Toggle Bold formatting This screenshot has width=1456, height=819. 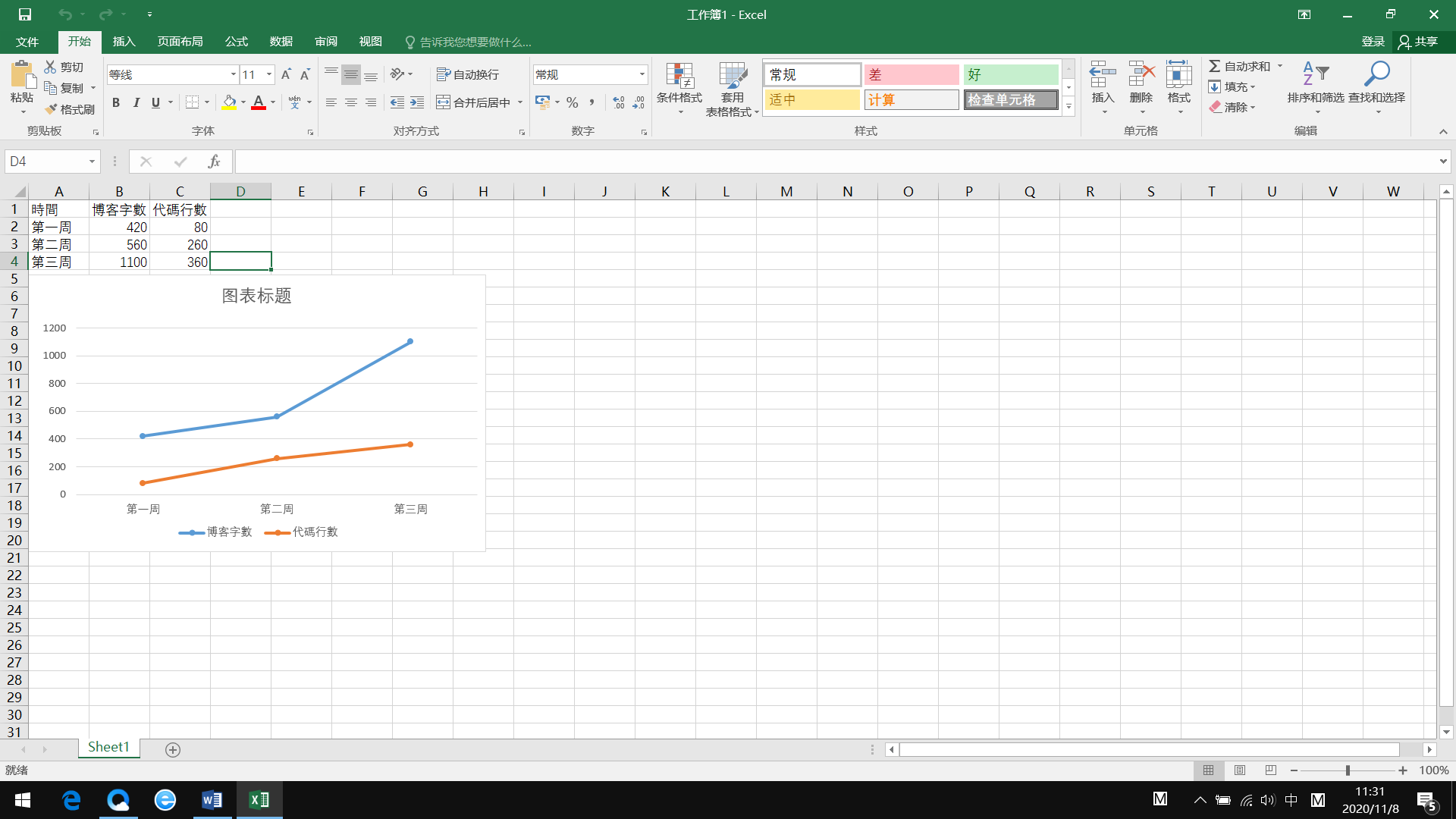click(x=116, y=102)
